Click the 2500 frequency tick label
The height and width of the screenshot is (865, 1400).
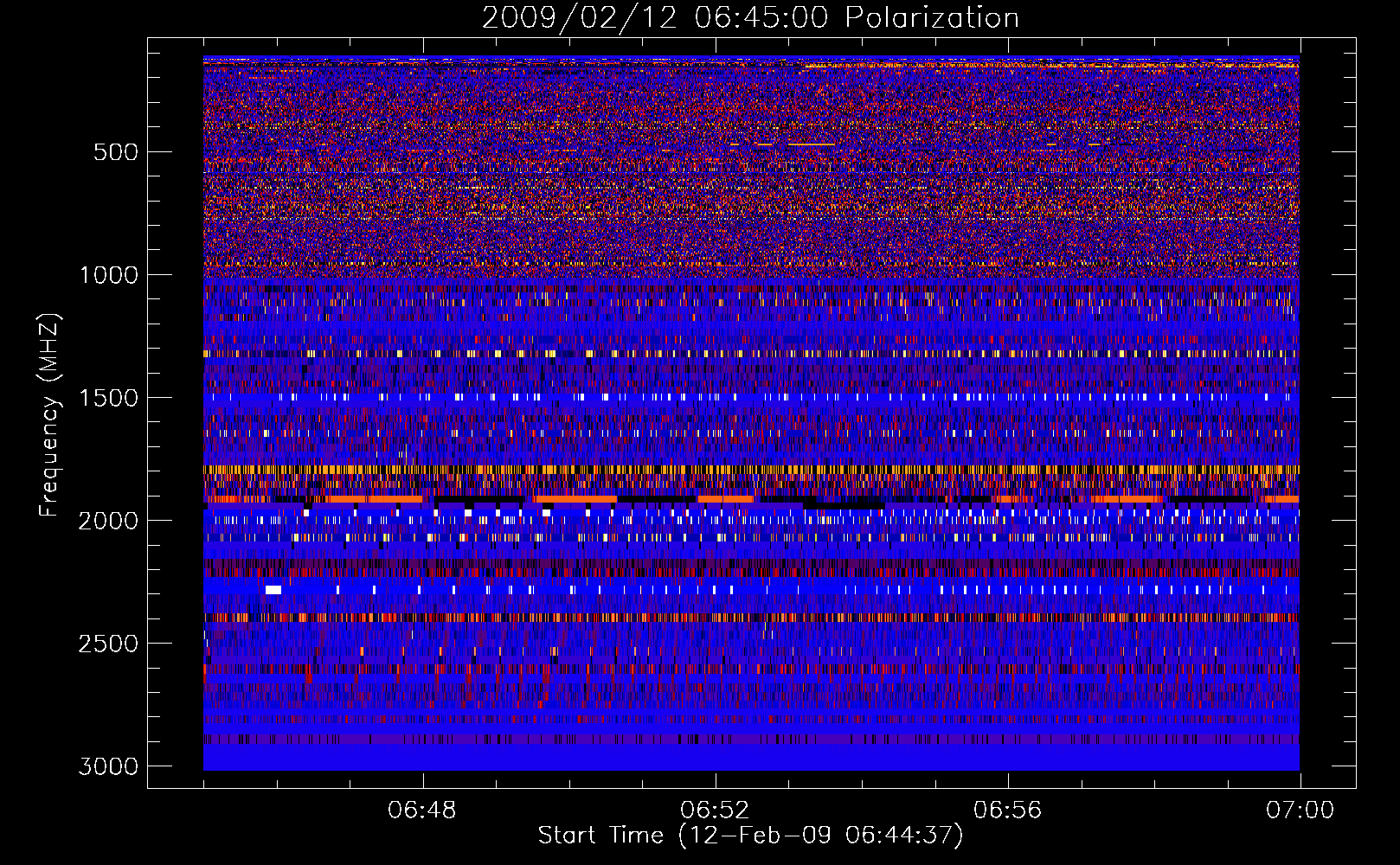pos(109,644)
